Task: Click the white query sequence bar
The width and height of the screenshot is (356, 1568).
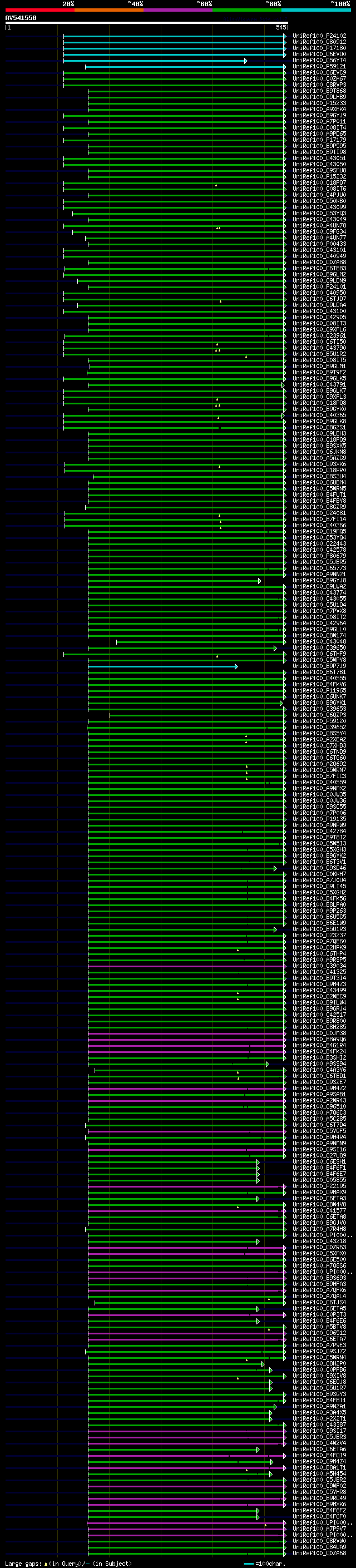Action: pos(147,22)
